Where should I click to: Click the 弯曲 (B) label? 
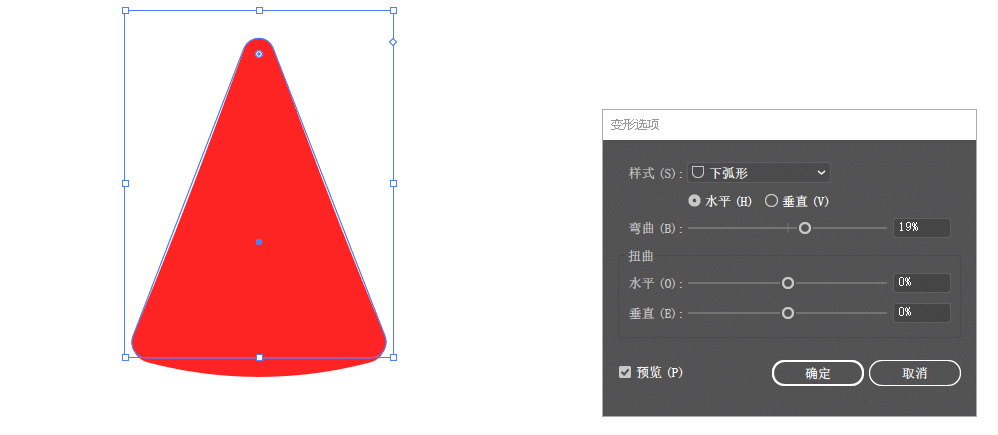click(656, 228)
